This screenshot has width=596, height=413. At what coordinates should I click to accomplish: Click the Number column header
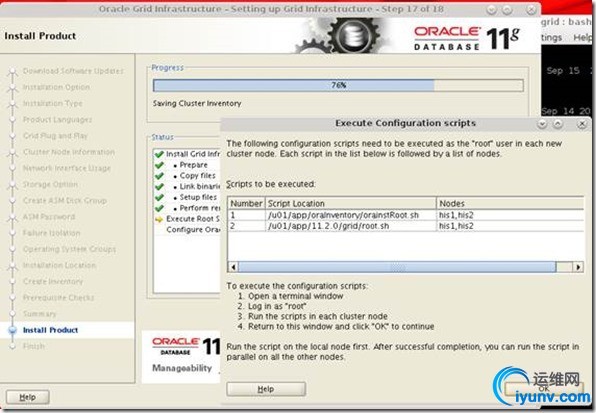point(246,203)
